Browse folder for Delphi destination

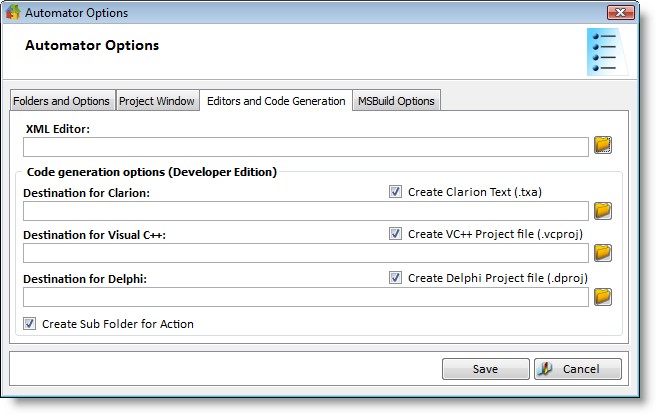603,297
